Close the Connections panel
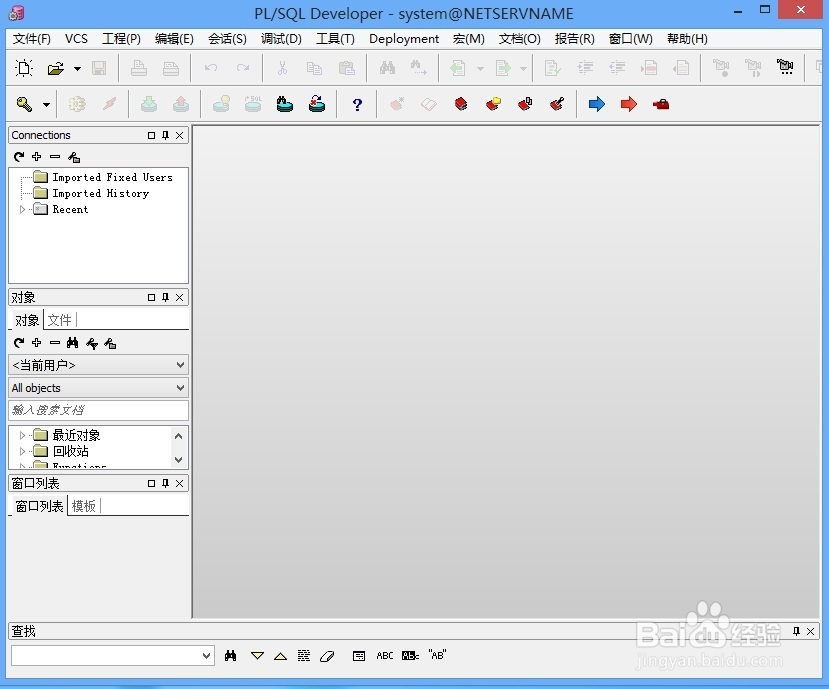The height and width of the screenshot is (689, 829). point(180,135)
